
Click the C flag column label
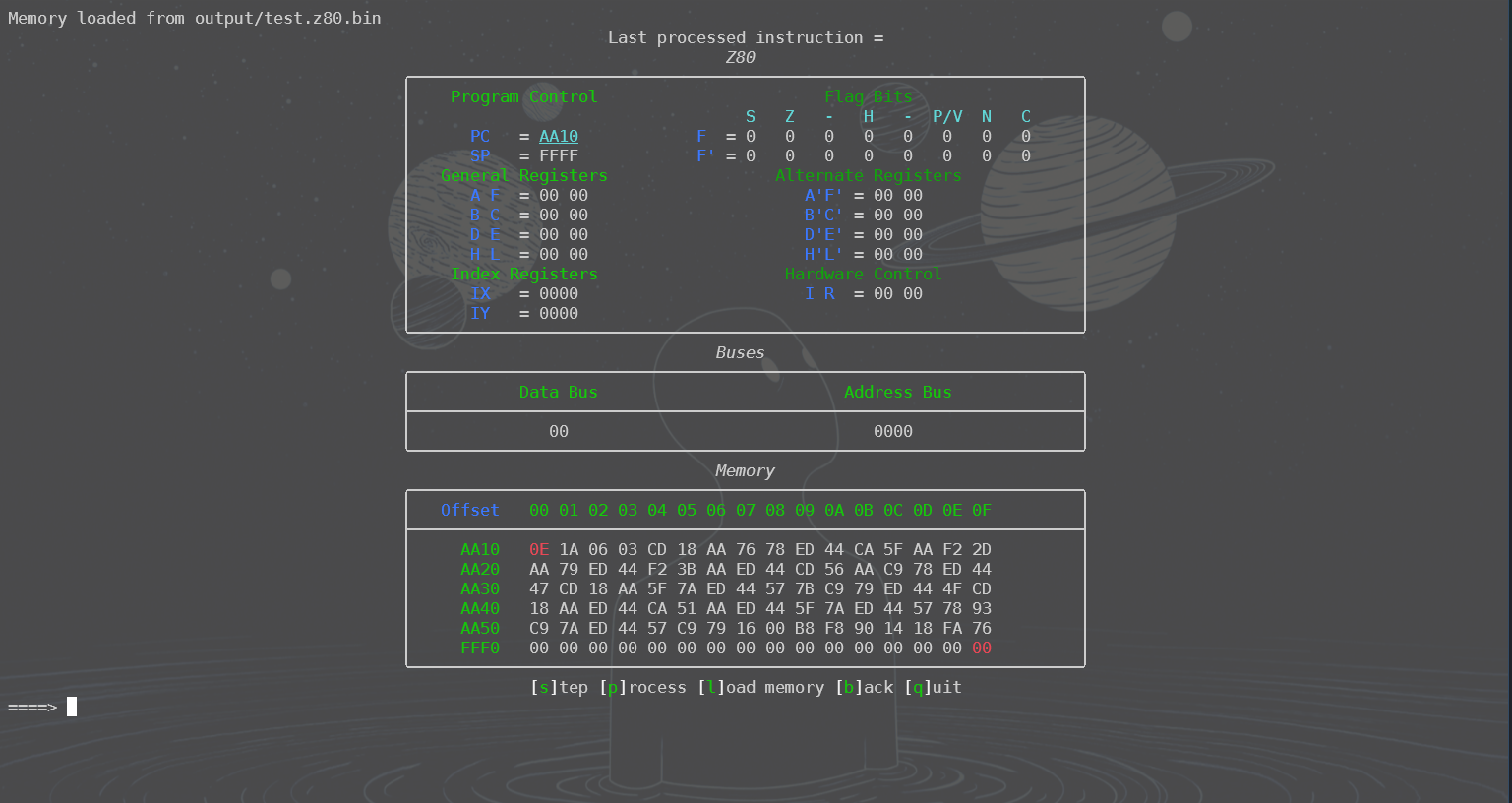(1026, 116)
